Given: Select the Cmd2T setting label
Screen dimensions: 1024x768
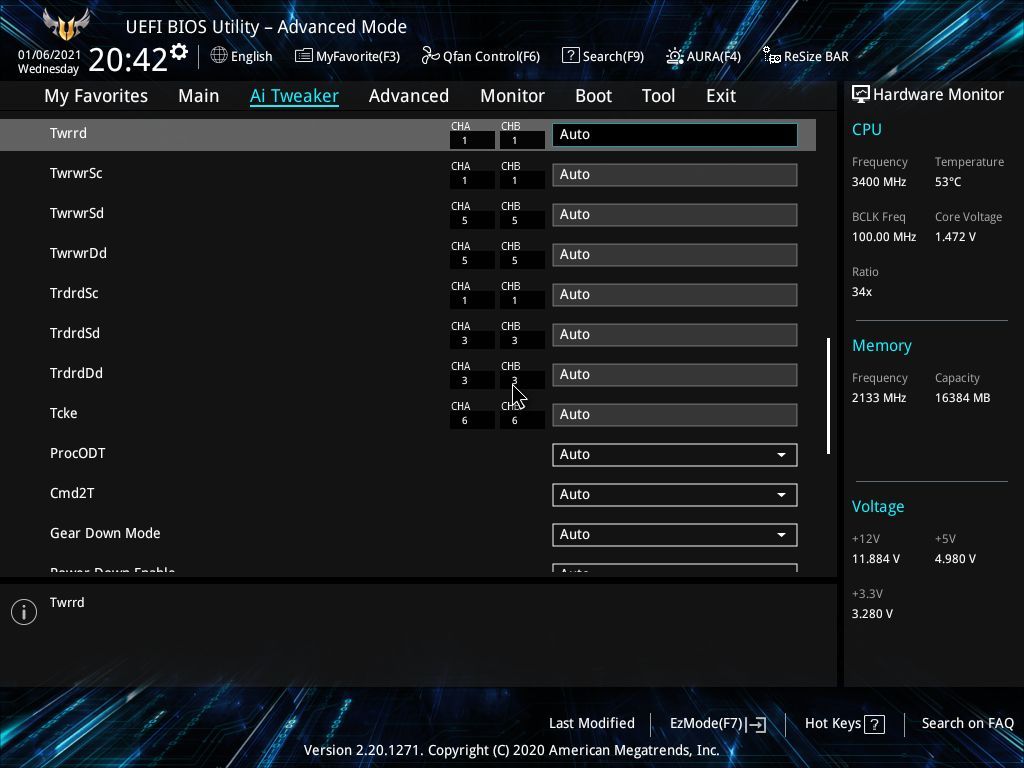Looking at the screenshot, I should point(72,493).
